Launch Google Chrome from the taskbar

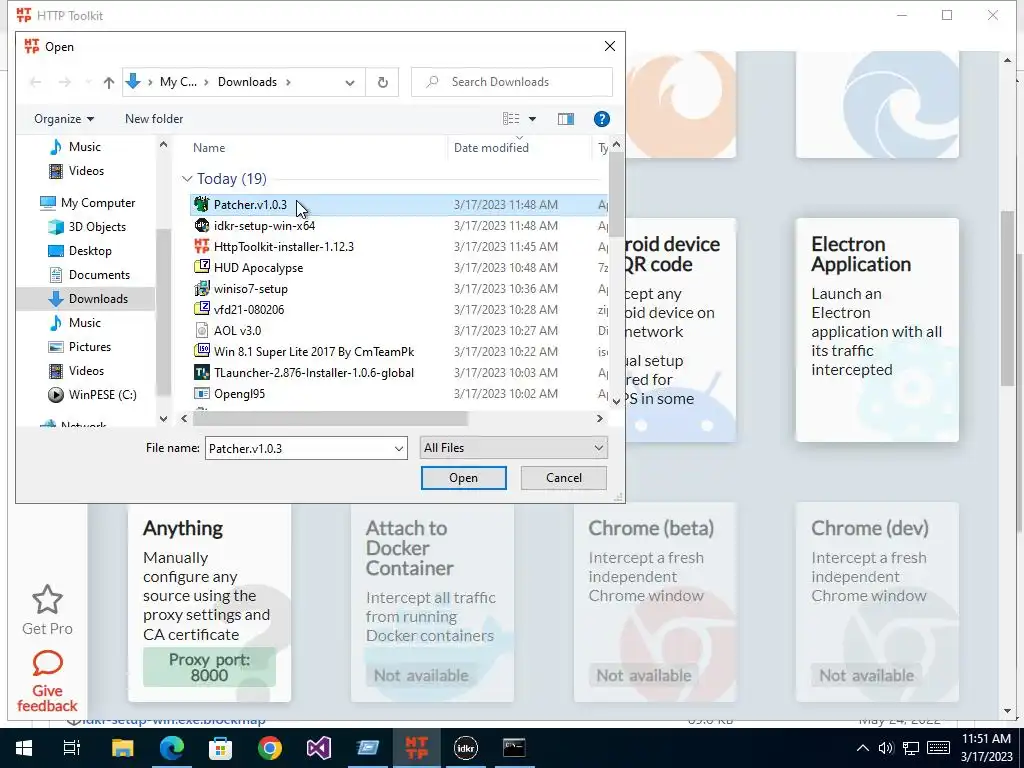270,748
